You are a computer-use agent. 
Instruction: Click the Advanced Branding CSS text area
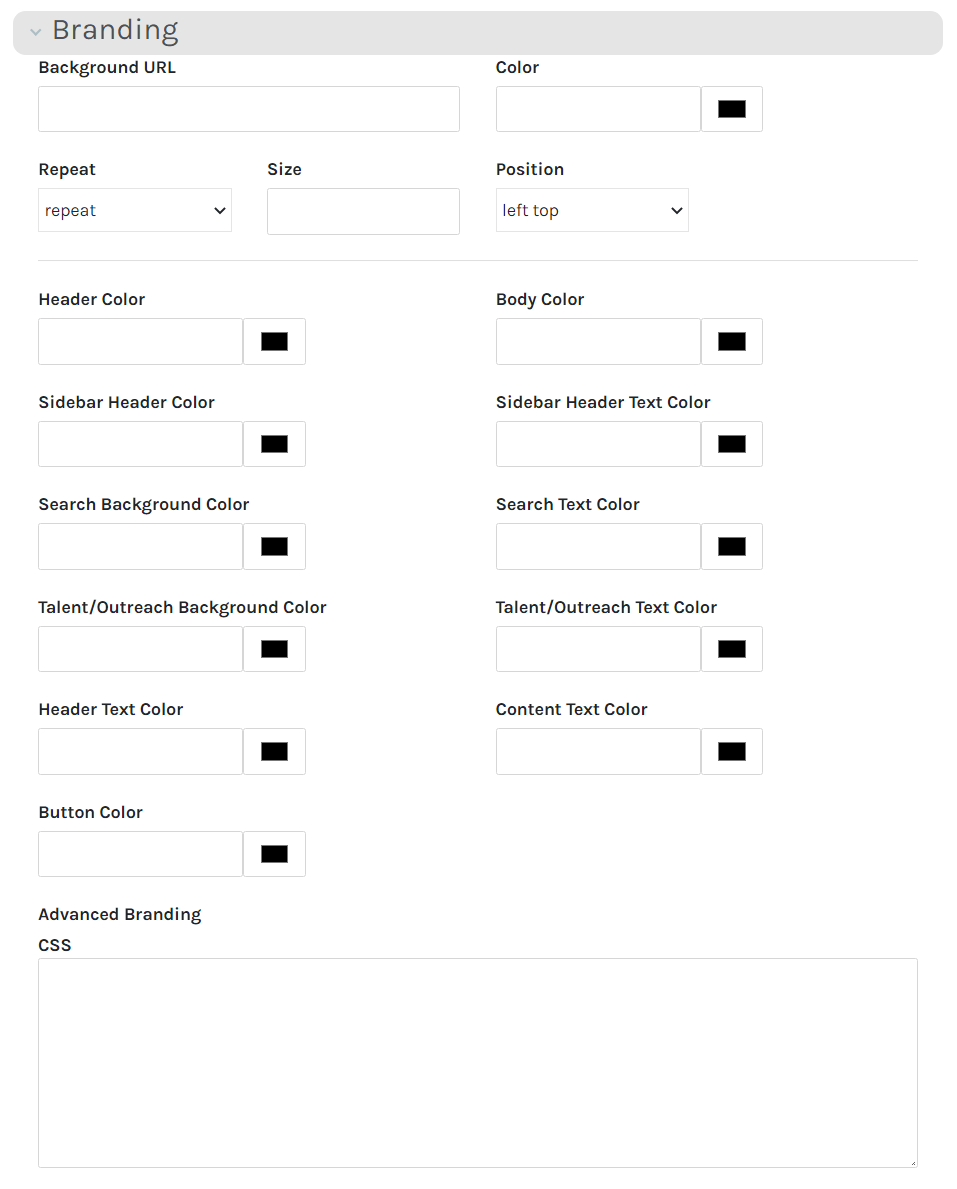(x=478, y=1063)
